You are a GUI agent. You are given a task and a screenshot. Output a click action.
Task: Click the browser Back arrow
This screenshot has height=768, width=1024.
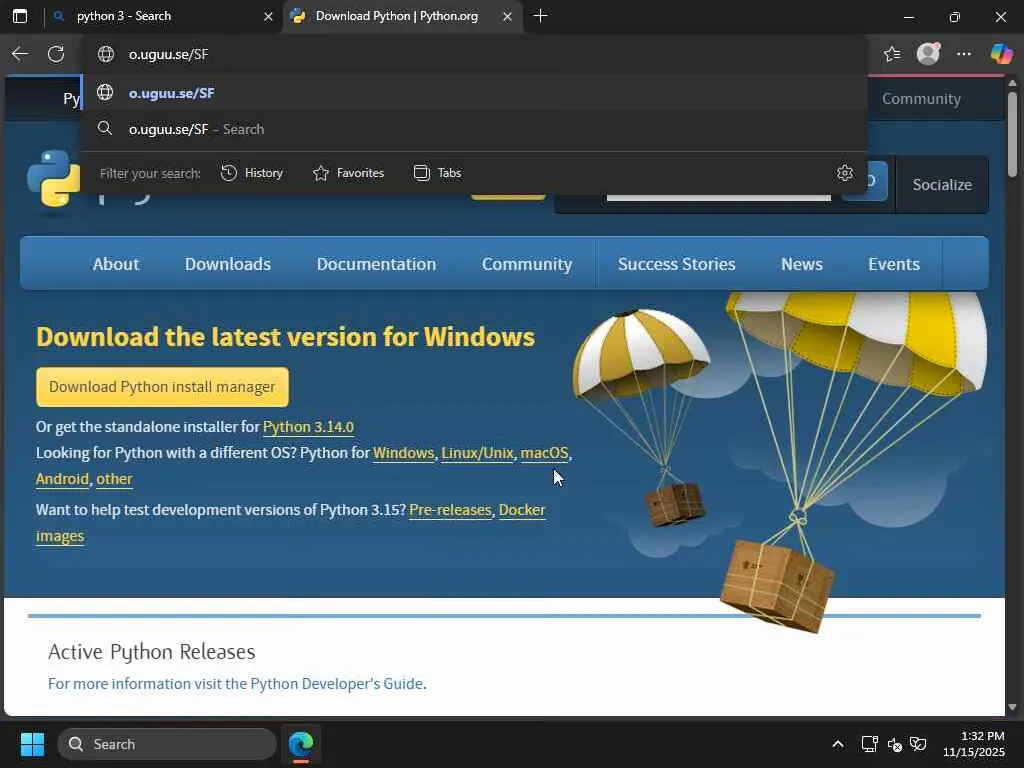(x=20, y=54)
